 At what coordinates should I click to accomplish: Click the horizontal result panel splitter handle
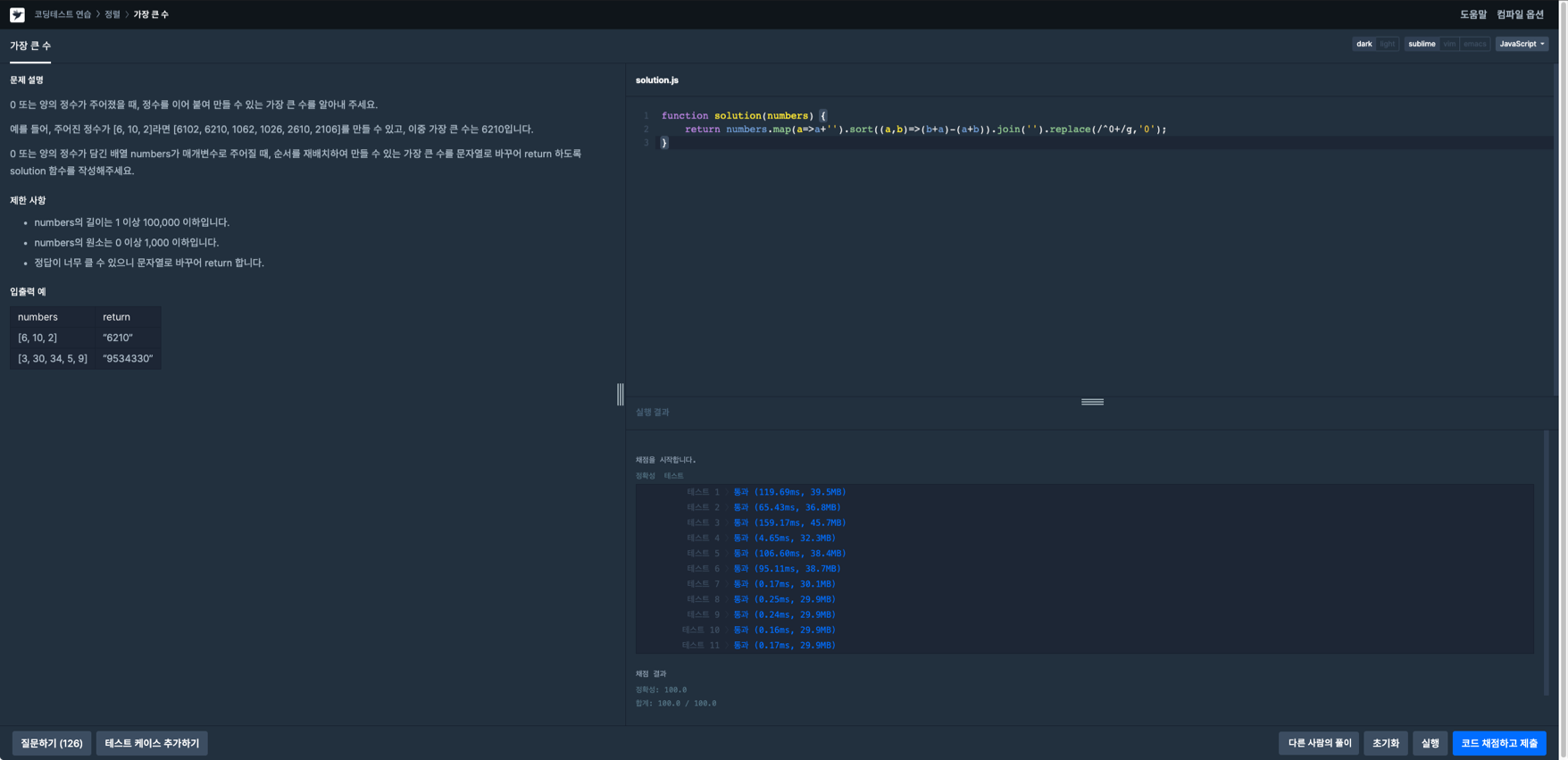click(x=1092, y=402)
